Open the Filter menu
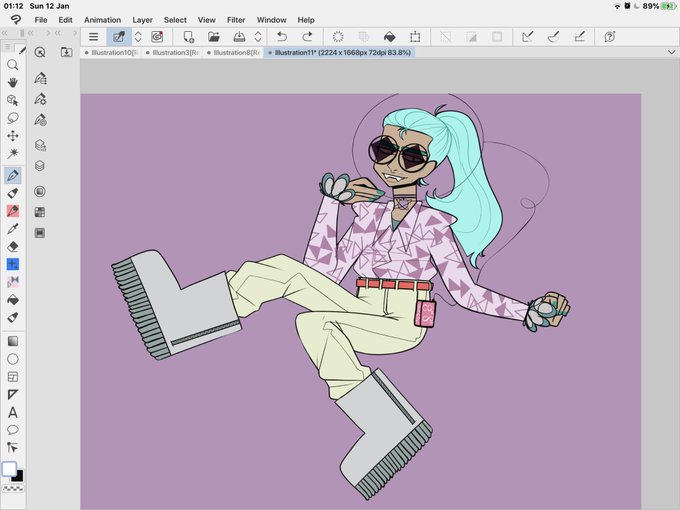This screenshot has height=510, width=680. [236, 20]
